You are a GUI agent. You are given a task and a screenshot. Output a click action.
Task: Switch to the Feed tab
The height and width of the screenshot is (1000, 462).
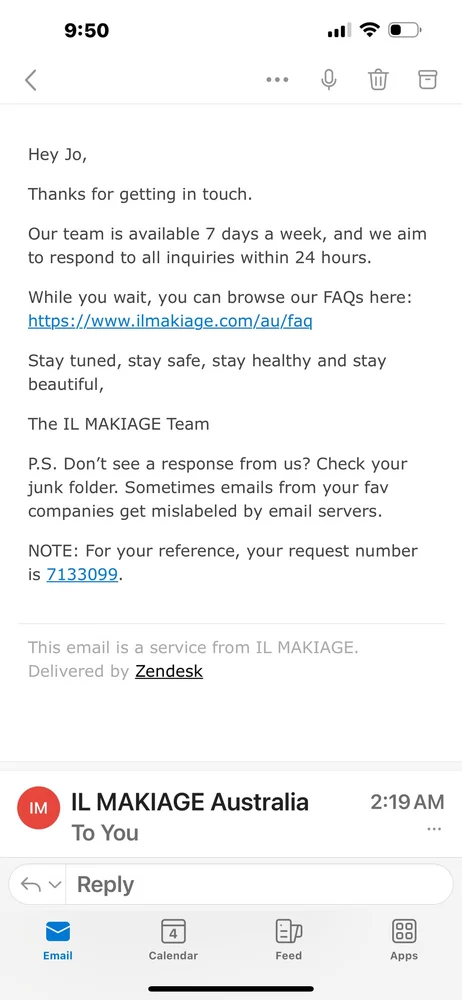click(x=288, y=940)
